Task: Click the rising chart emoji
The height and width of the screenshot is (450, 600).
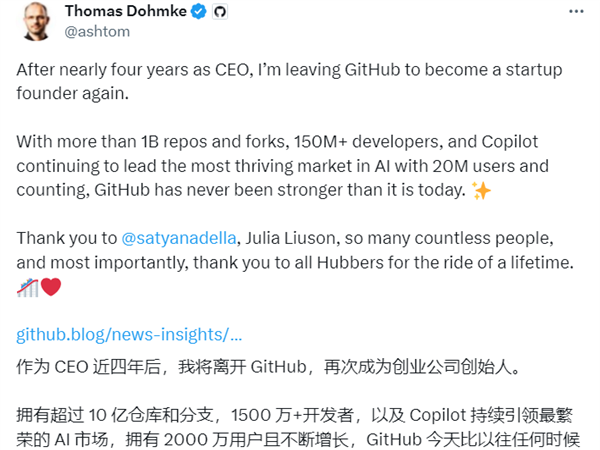Action: coord(28,288)
